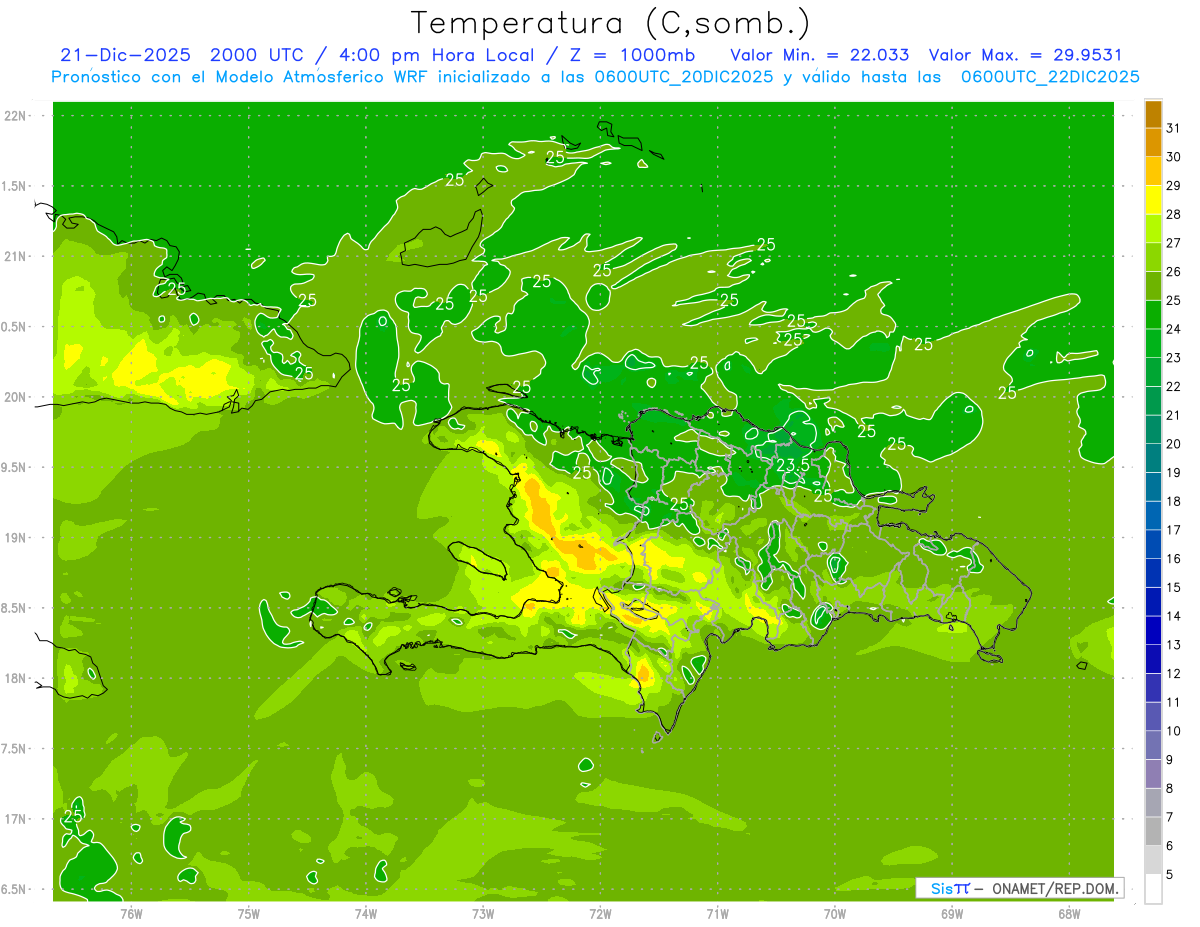The height and width of the screenshot is (927, 1200).
Task: Click the yellow colorbar swatch between 28 and 29
Action: [1153, 200]
